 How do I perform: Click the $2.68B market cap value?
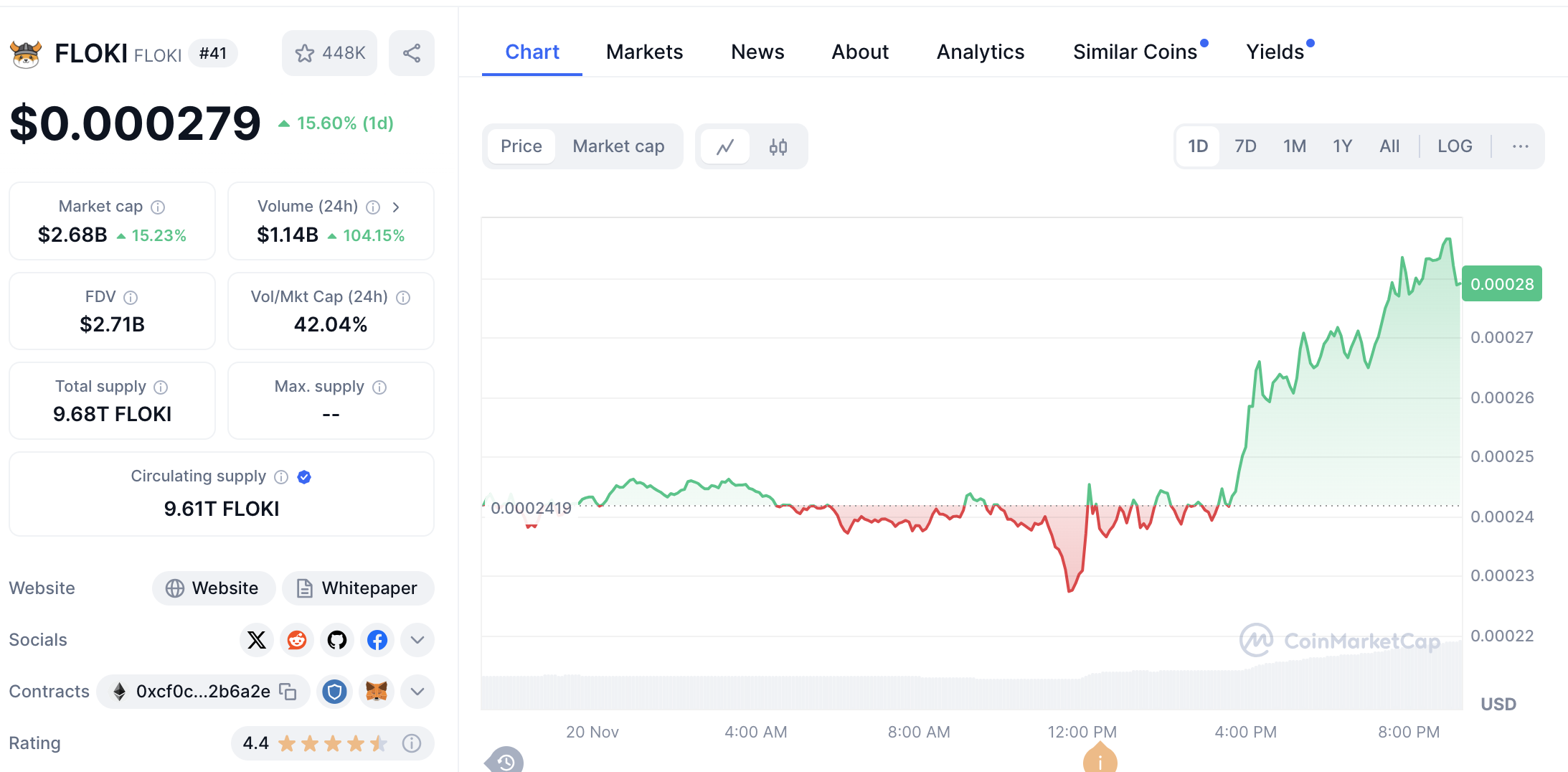(x=72, y=235)
